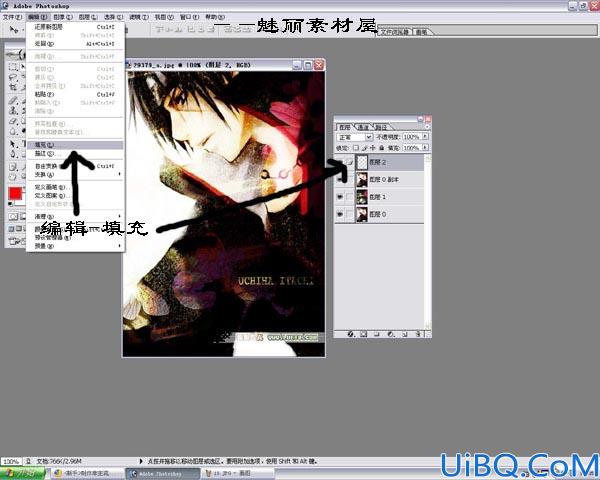The image size is (600, 480).
Task: Toggle link box for 图层 0
Action: 350,214
